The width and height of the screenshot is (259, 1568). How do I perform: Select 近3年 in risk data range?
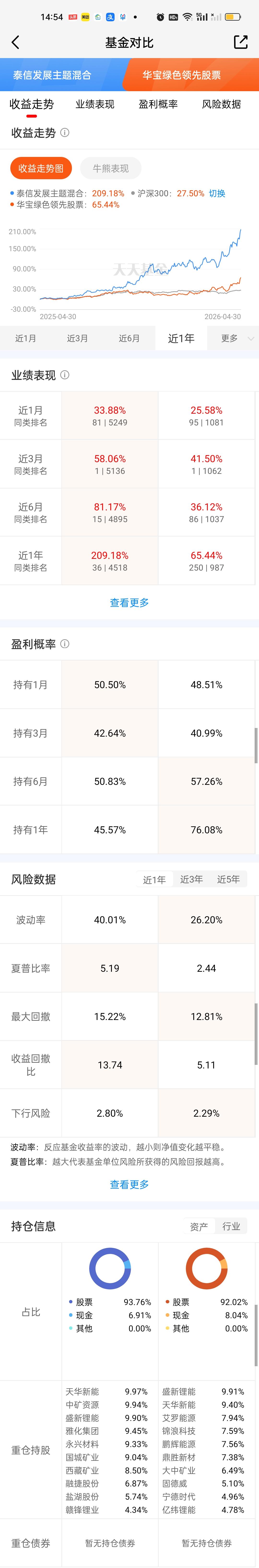point(192,879)
